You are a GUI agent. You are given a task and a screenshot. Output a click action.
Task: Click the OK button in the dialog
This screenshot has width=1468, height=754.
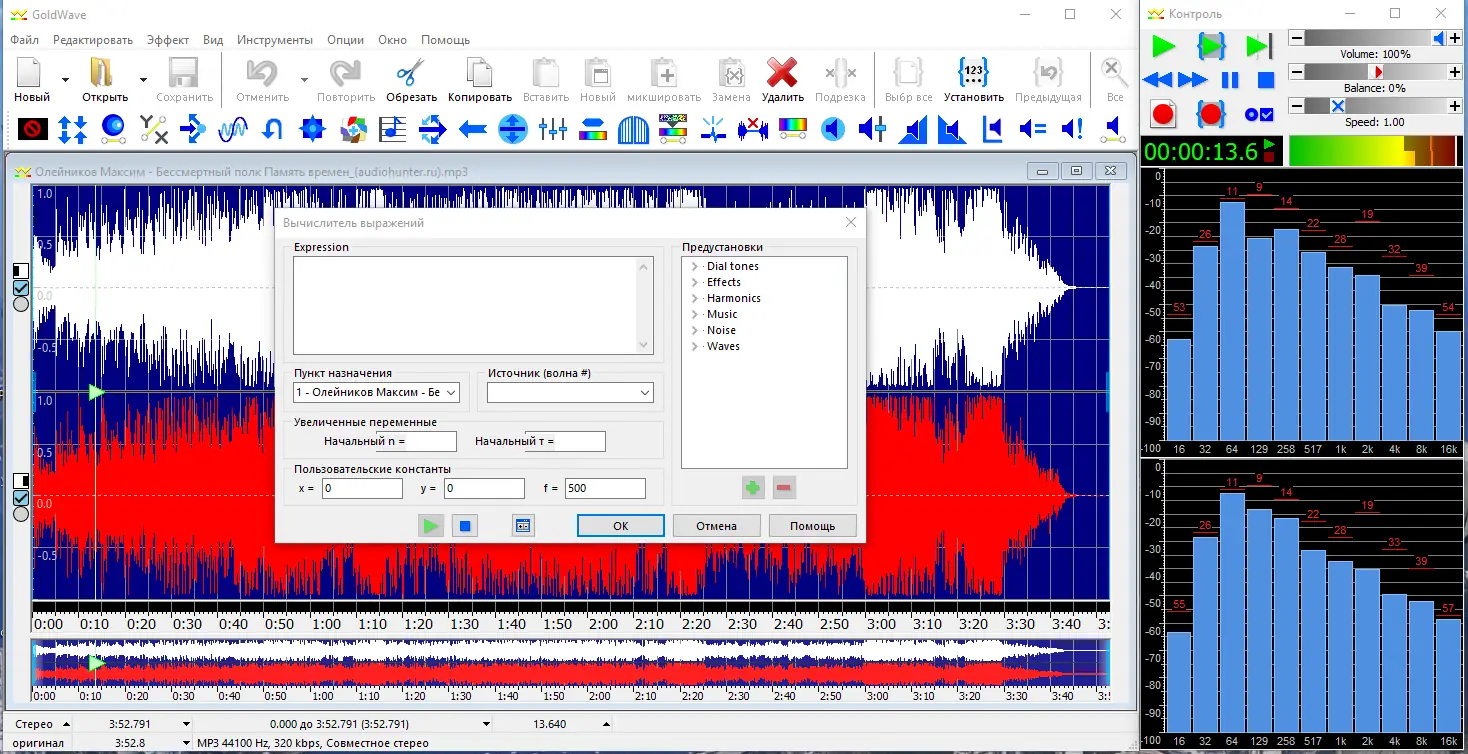point(620,526)
